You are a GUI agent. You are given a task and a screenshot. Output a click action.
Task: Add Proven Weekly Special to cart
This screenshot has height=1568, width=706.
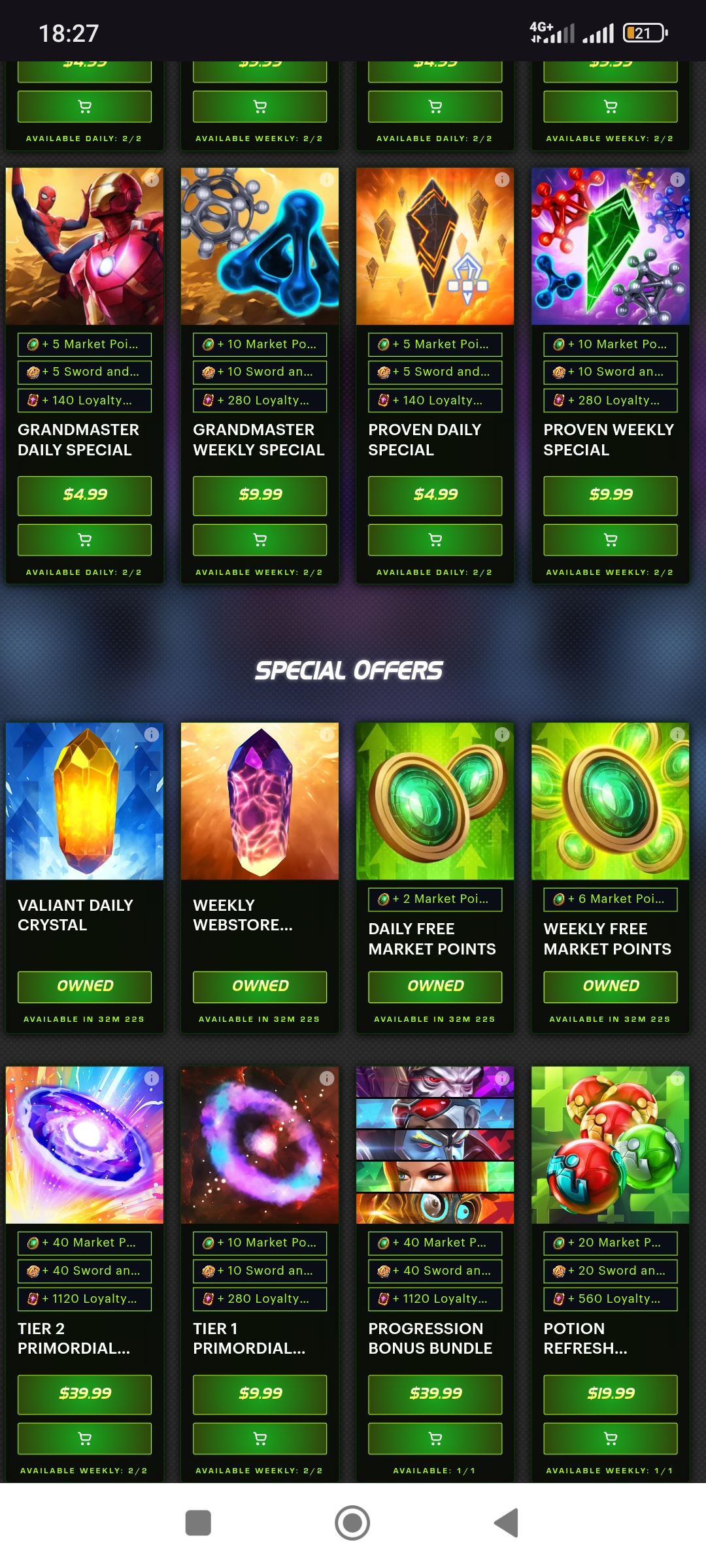point(610,540)
